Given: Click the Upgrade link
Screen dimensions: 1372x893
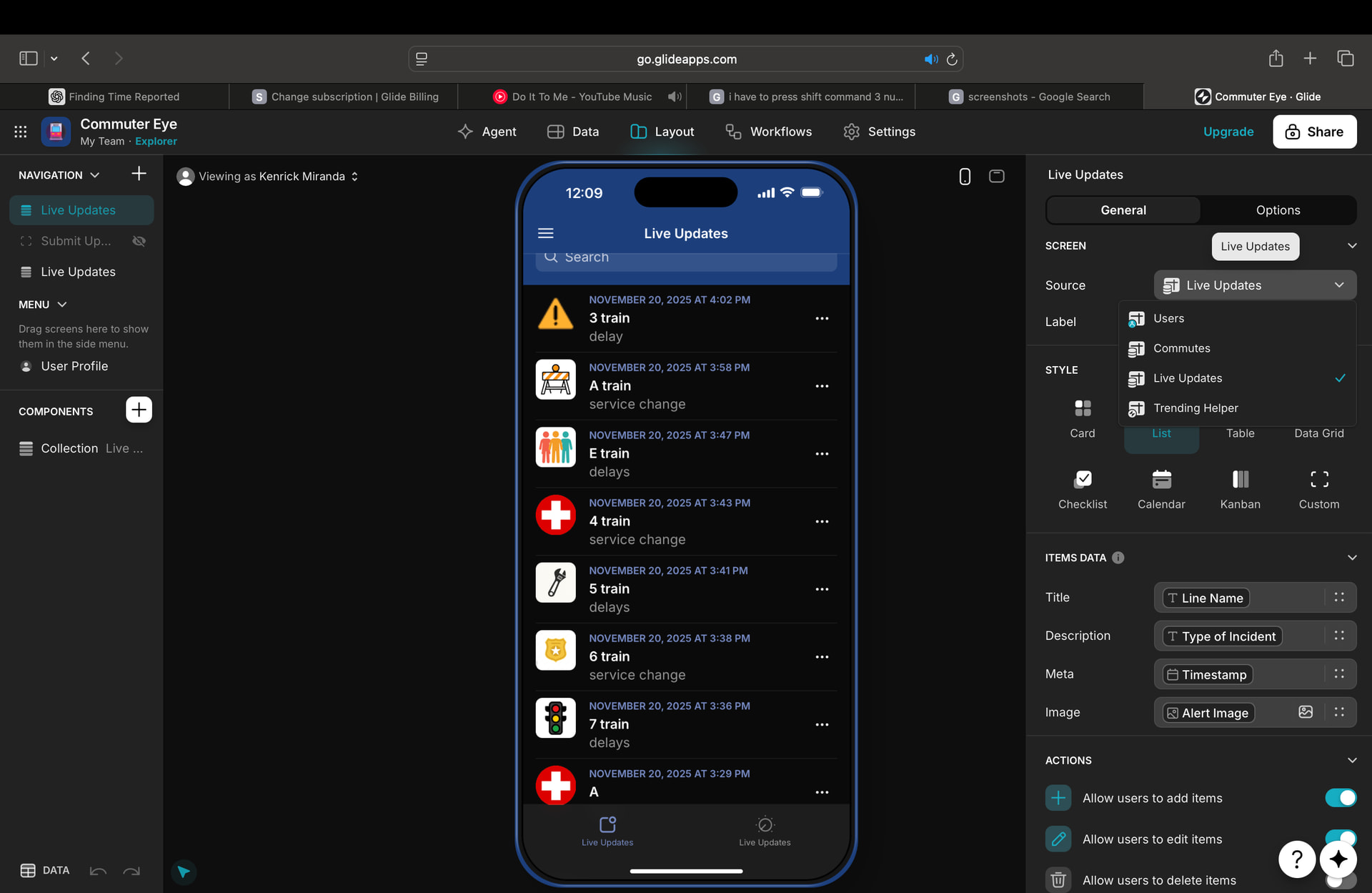Looking at the screenshot, I should tap(1228, 132).
